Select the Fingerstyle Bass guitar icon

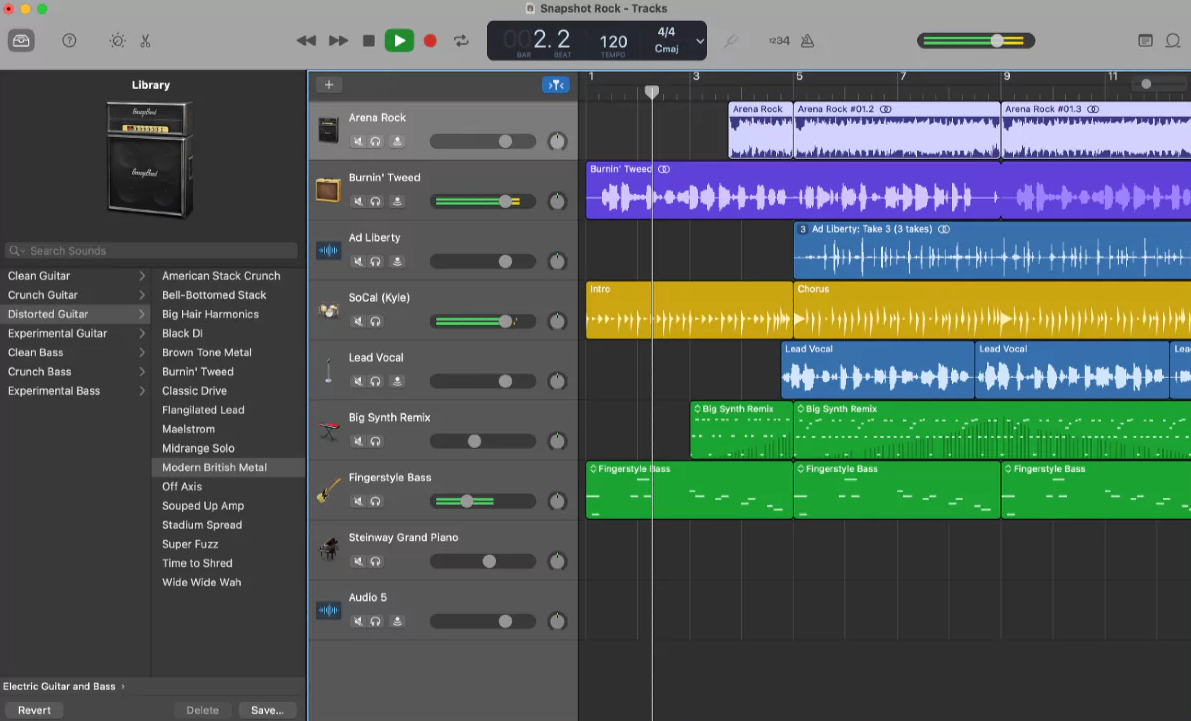point(328,490)
